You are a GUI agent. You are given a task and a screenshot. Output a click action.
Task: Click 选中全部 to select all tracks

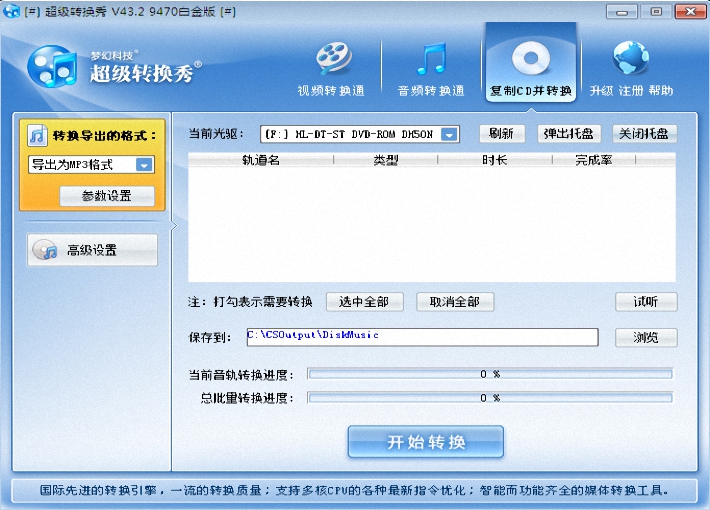pos(364,302)
